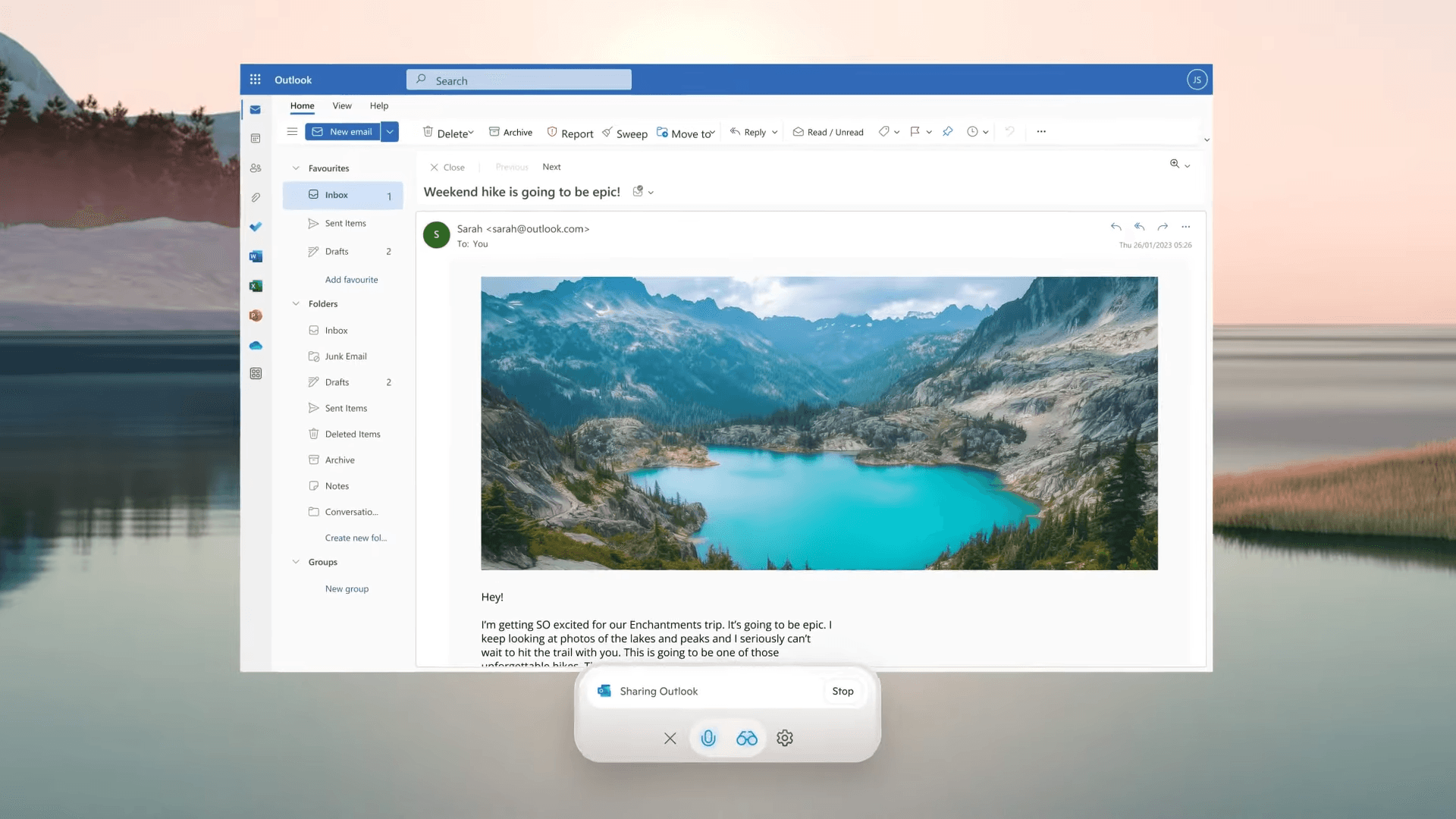1456x819 pixels.
Task: Toggle the microphone in sharing bar
Action: [x=708, y=738]
